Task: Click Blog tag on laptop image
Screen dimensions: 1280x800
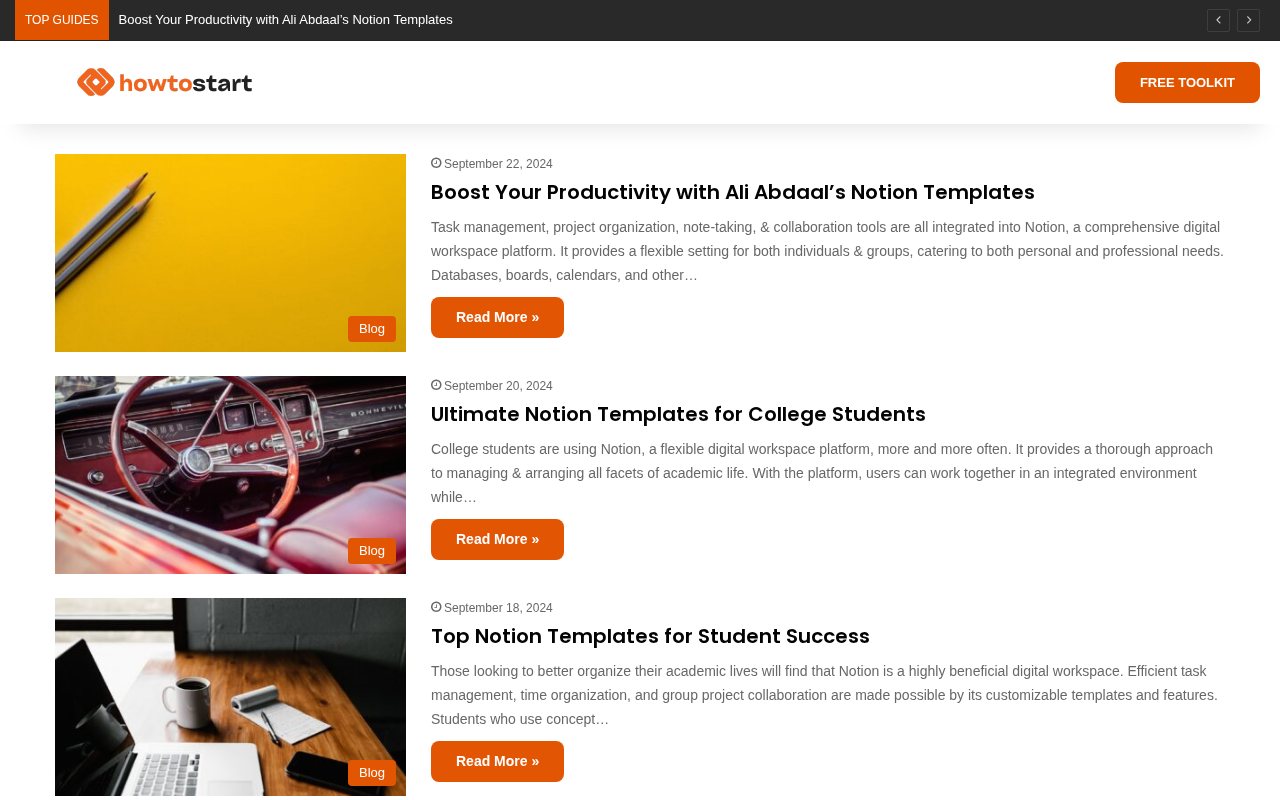Action: [x=372, y=773]
